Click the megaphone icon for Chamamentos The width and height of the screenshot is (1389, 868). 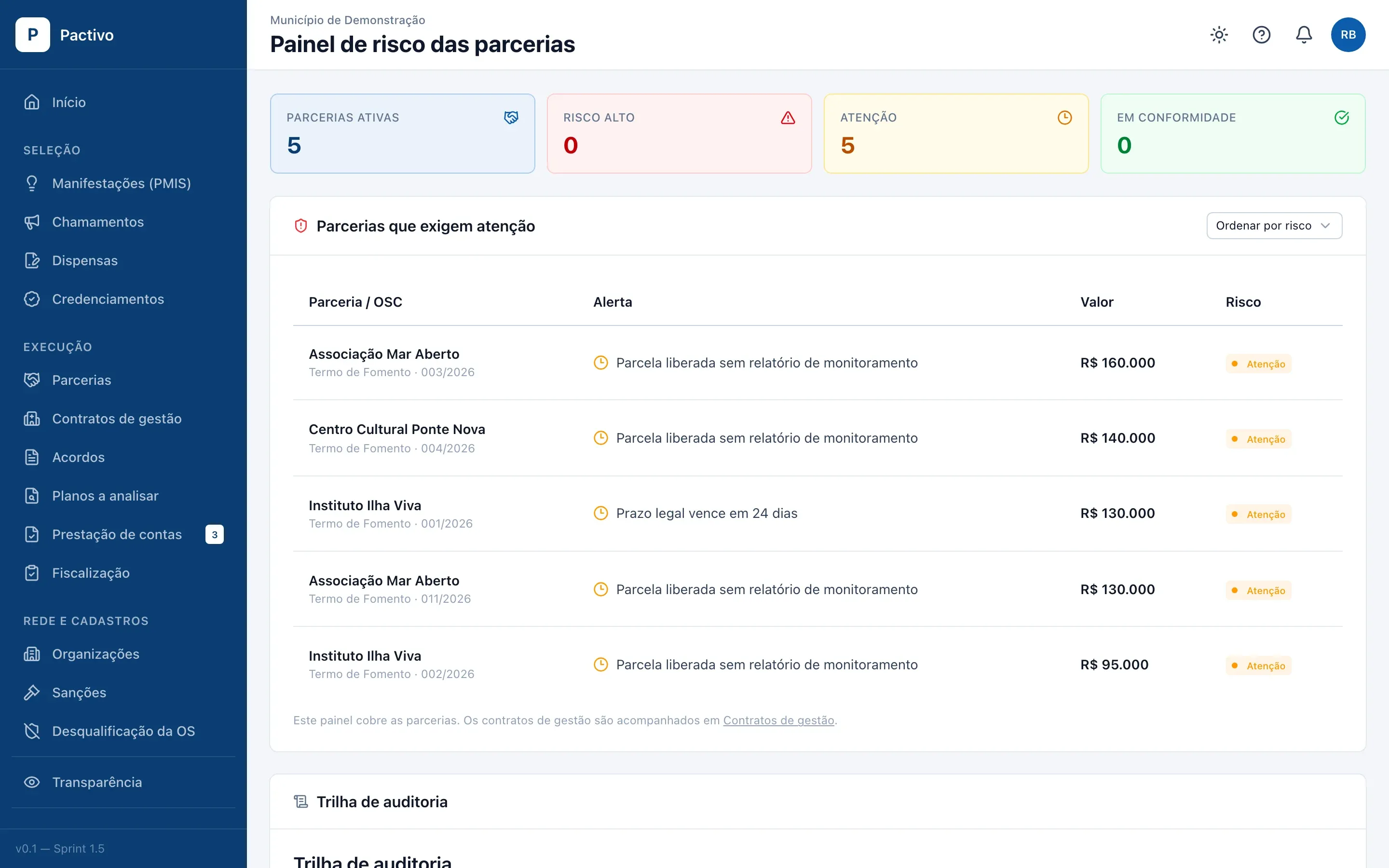32,222
